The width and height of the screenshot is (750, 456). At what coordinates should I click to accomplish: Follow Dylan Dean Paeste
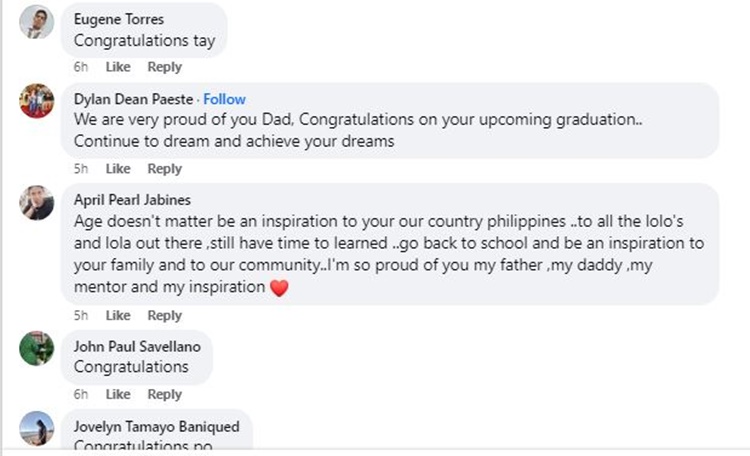pyautogui.click(x=225, y=99)
